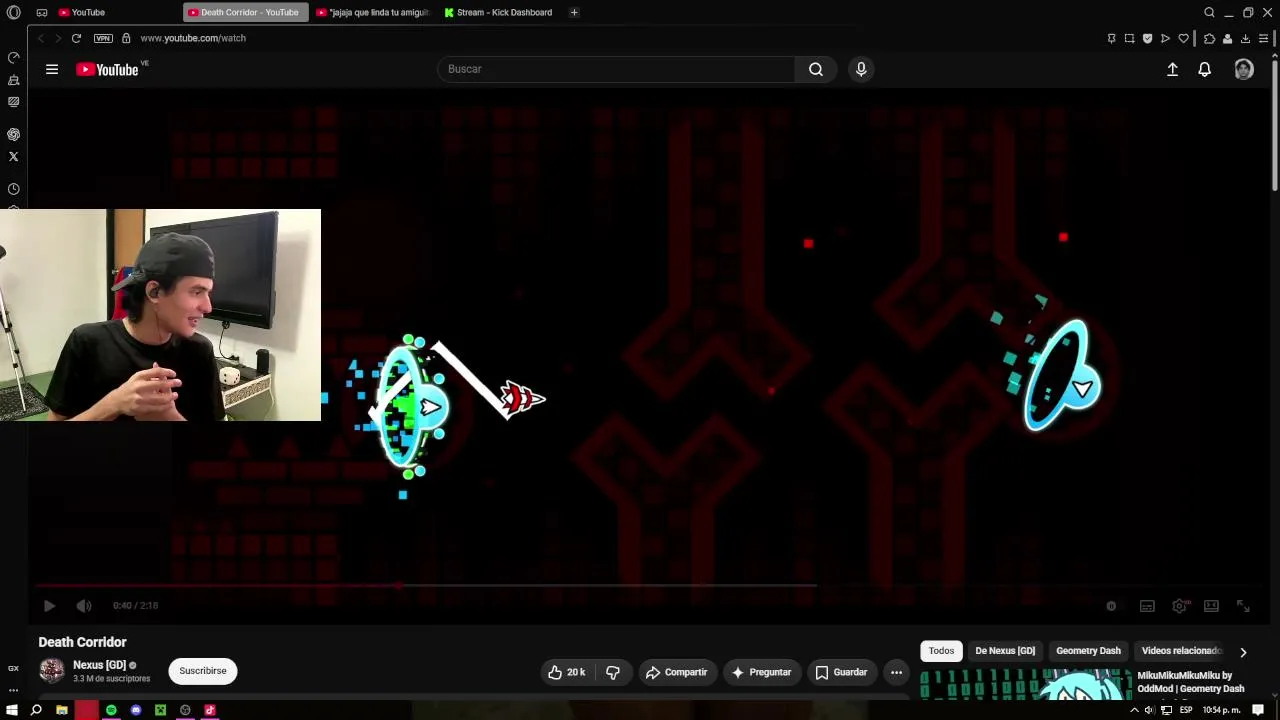Click the Compartir share button
The height and width of the screenshot is (720, 1280).
tap(676, 672)
